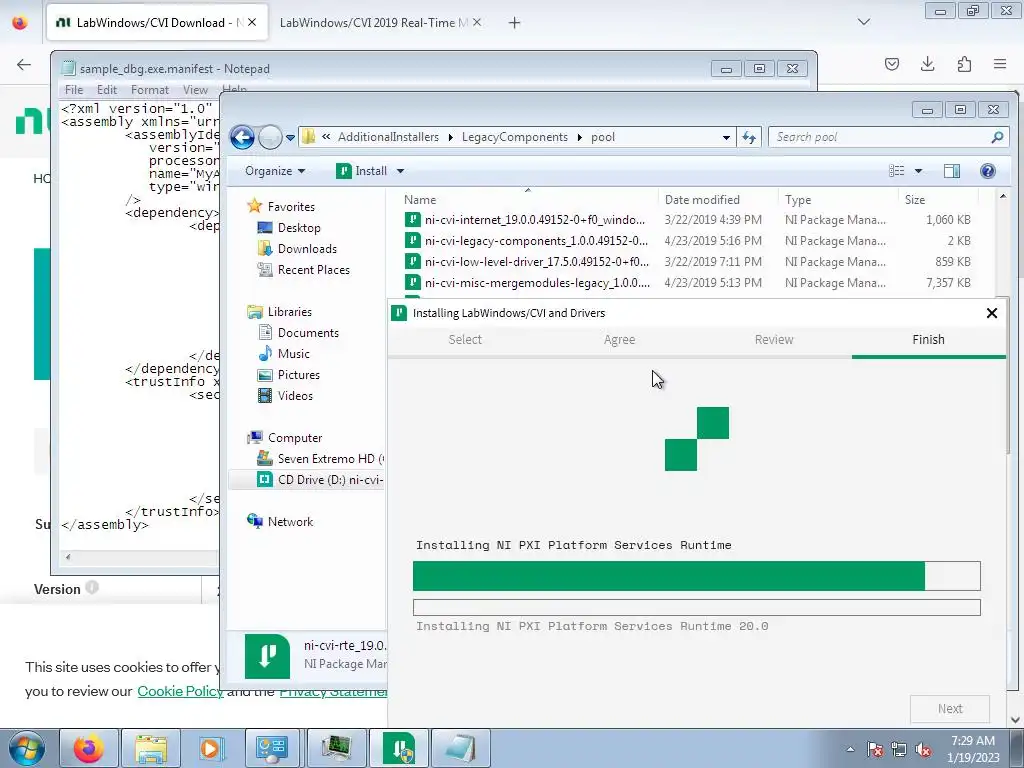
Task: Click the Next button in installer
Action: point(950,709)
